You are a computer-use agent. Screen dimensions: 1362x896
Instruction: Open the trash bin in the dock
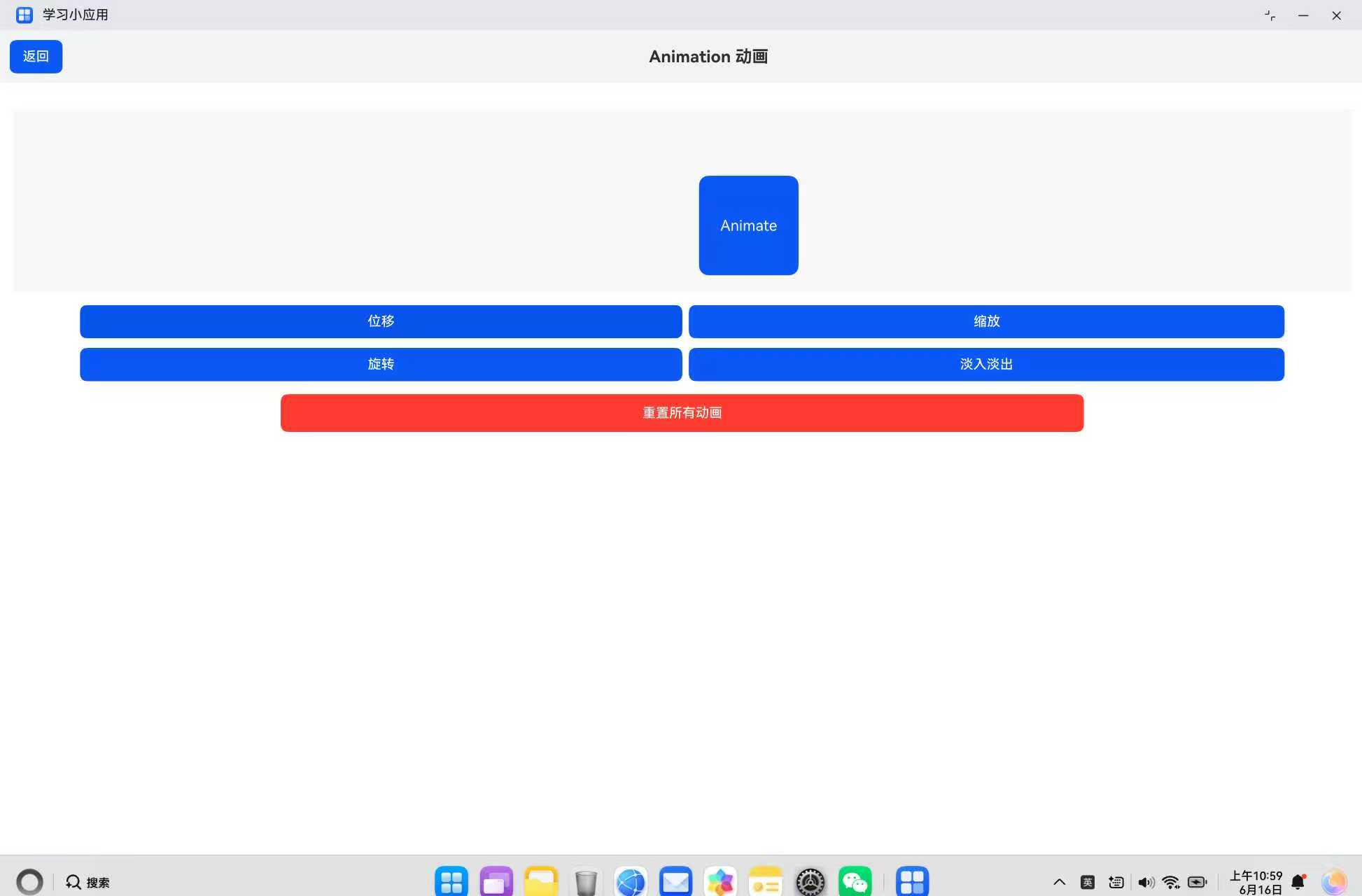tap(586, 882)
